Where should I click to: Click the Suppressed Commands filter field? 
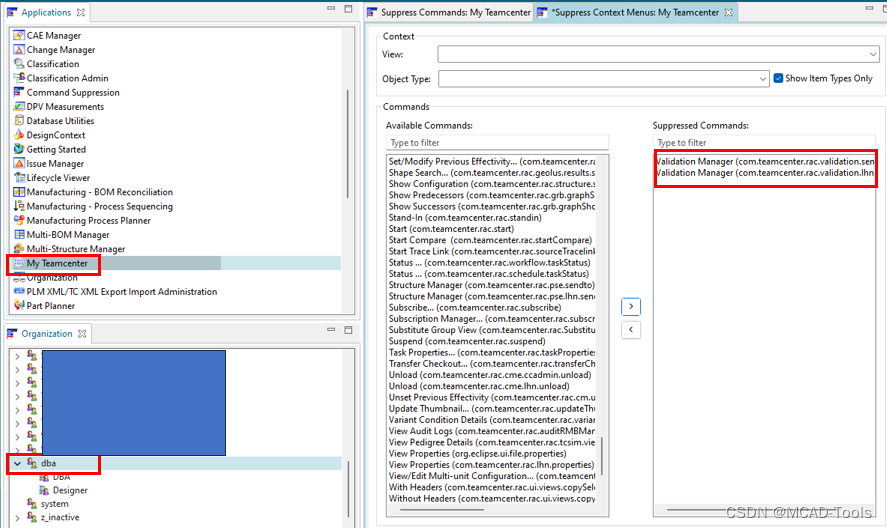(x=764, y=143)
